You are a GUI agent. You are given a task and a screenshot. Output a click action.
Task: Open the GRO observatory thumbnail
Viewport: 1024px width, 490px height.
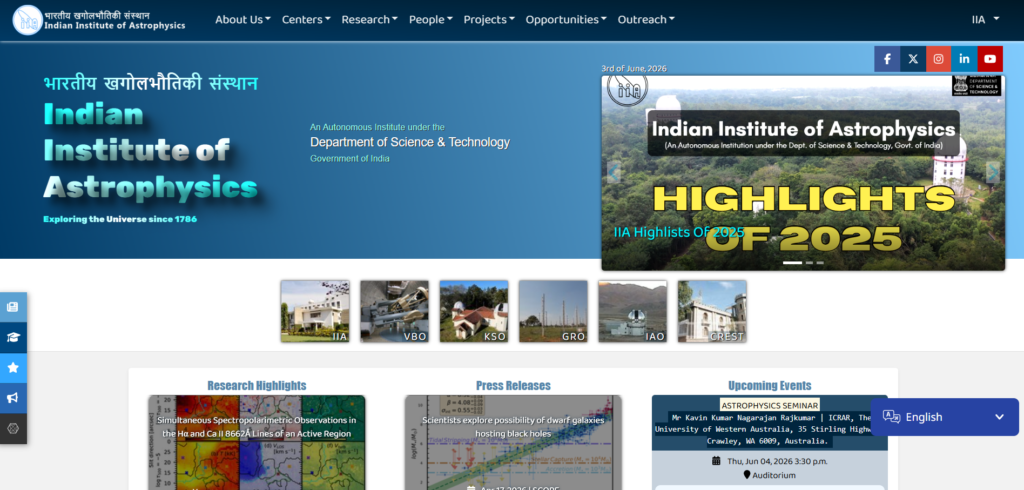553,311
